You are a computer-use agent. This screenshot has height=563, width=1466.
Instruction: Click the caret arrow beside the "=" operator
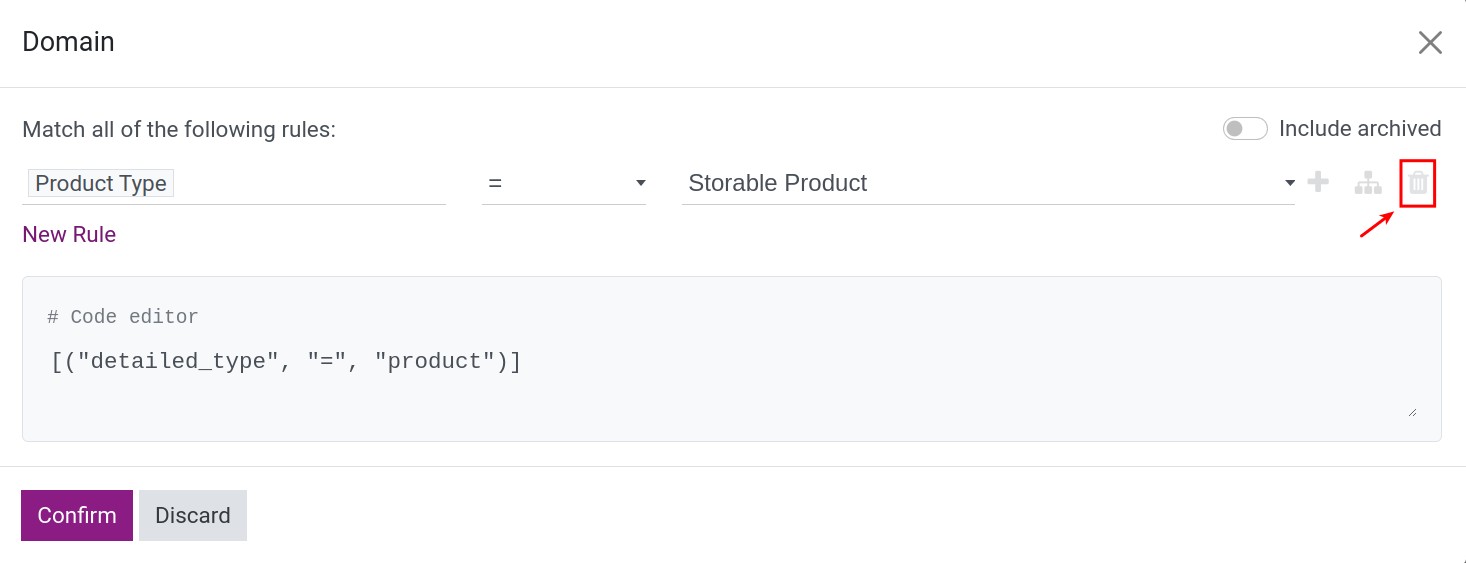(x=641, y=183)
